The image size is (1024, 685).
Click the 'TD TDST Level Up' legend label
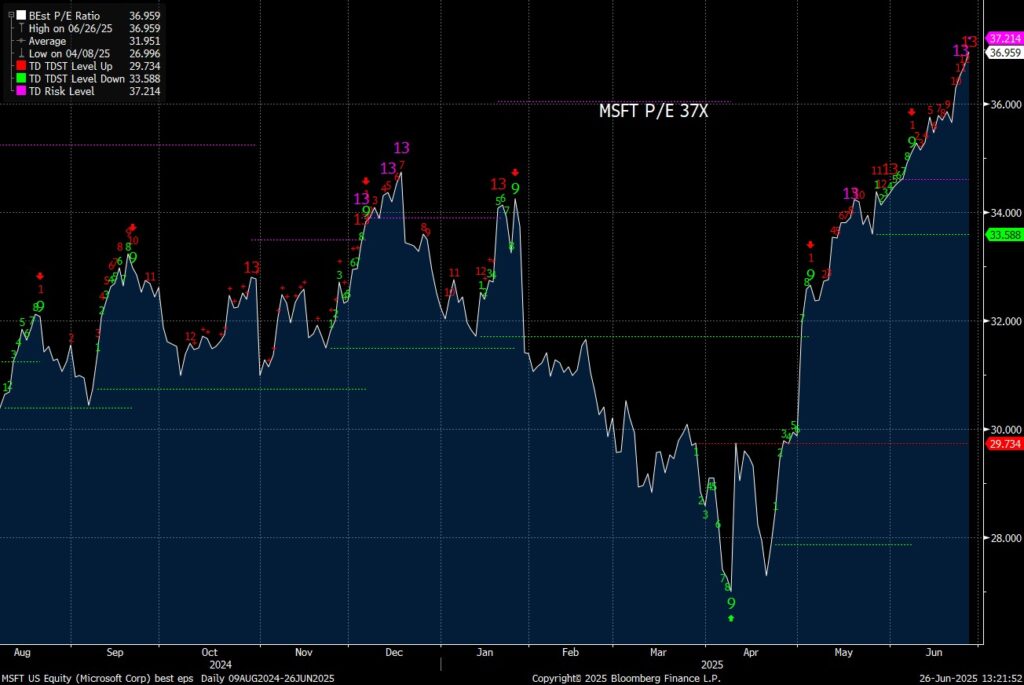coord(71,66)
